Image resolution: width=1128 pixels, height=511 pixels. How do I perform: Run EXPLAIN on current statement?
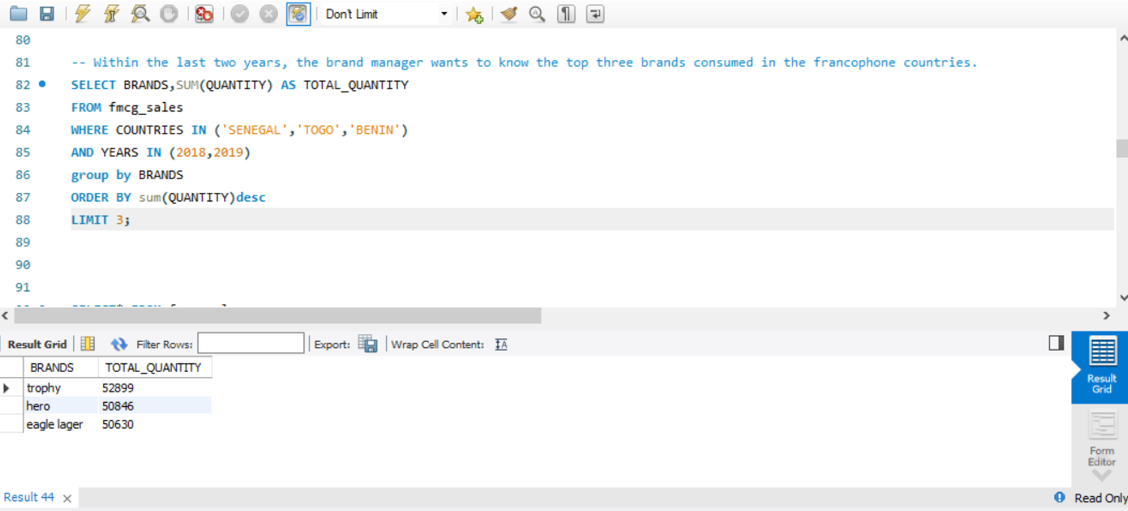140,14
